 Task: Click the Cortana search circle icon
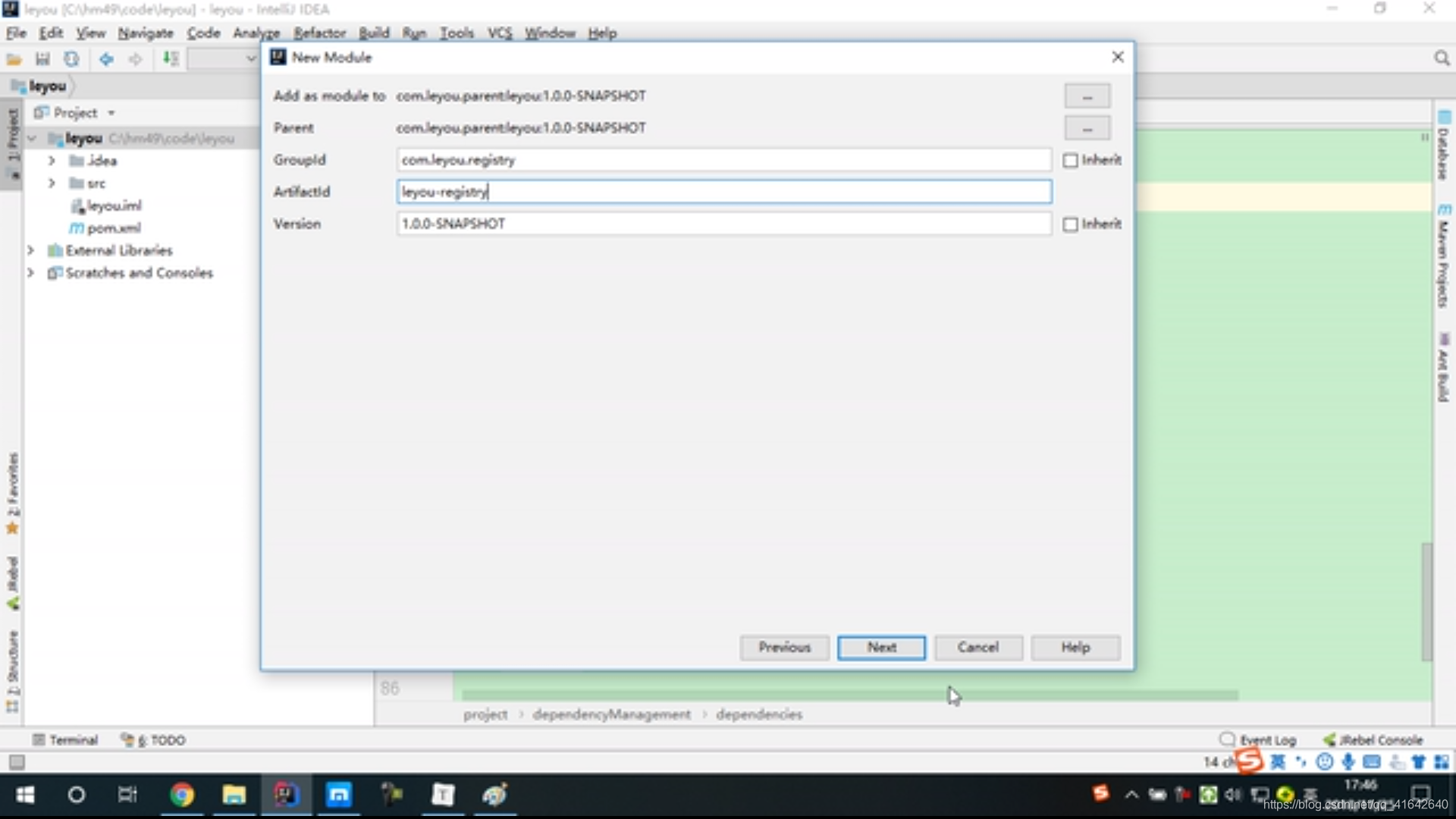[77, 795]
